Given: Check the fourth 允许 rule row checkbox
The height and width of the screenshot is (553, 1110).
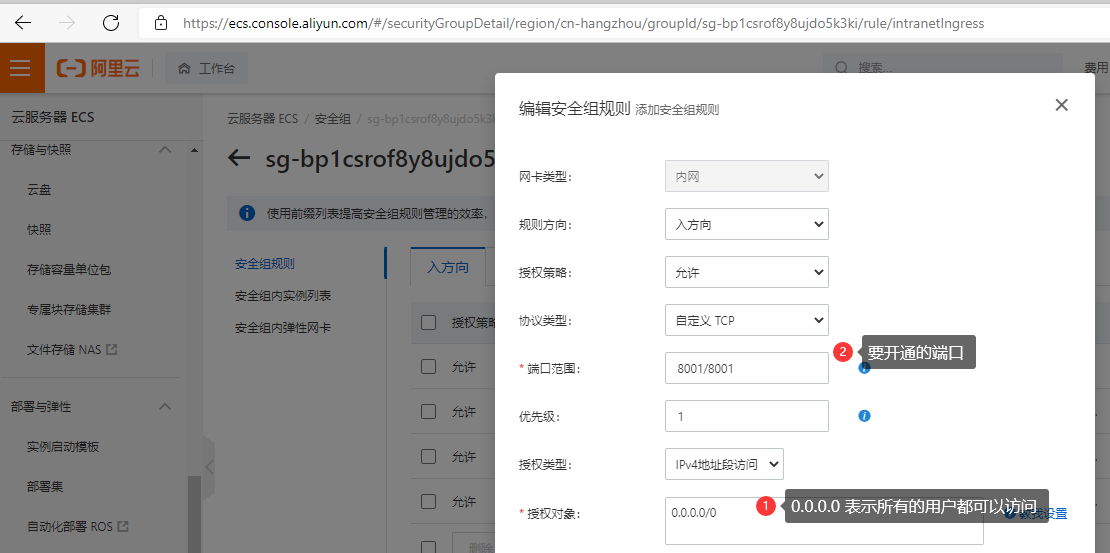Looking at the screenshot, I should (428, 501).
